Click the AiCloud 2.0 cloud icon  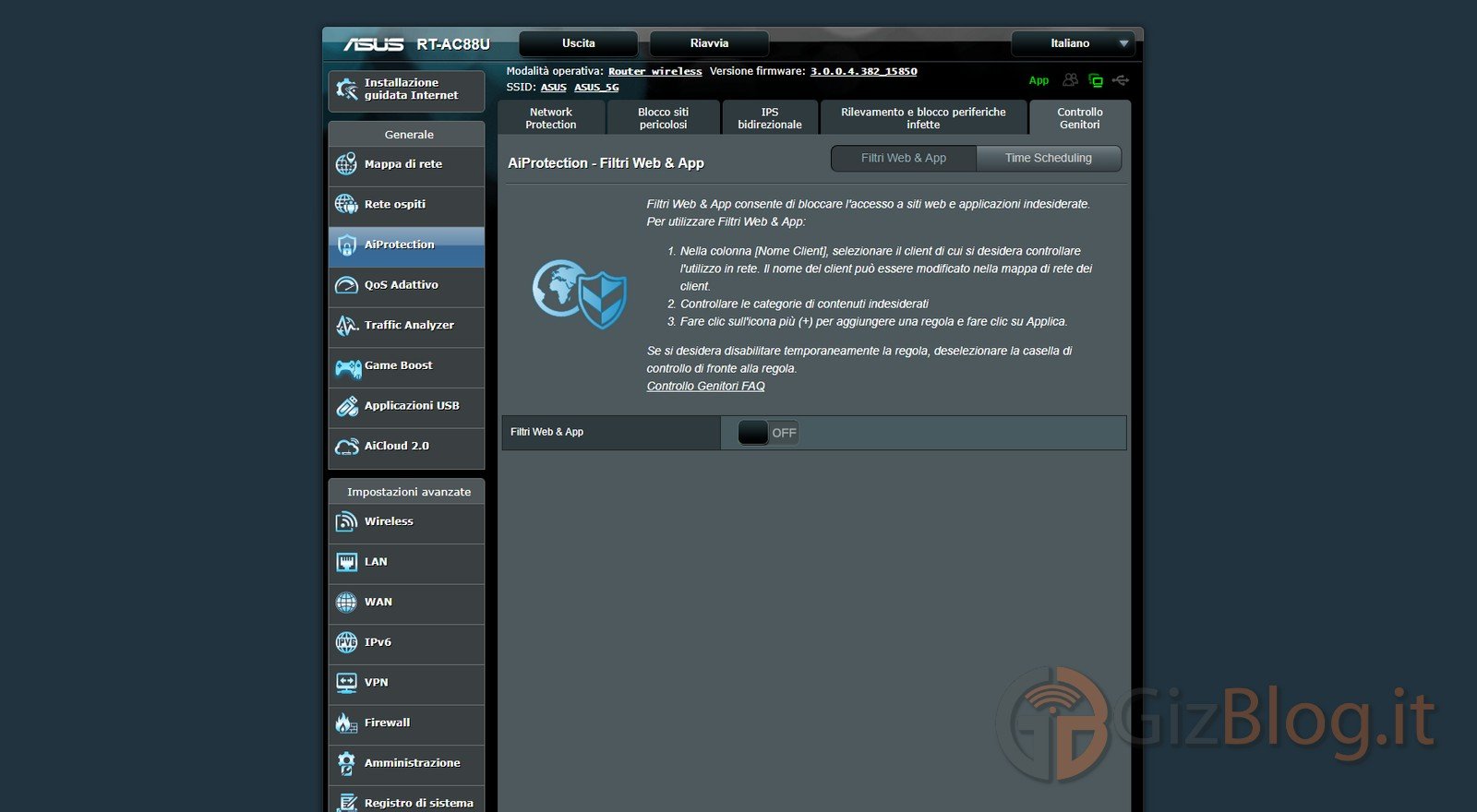[346, 447]
